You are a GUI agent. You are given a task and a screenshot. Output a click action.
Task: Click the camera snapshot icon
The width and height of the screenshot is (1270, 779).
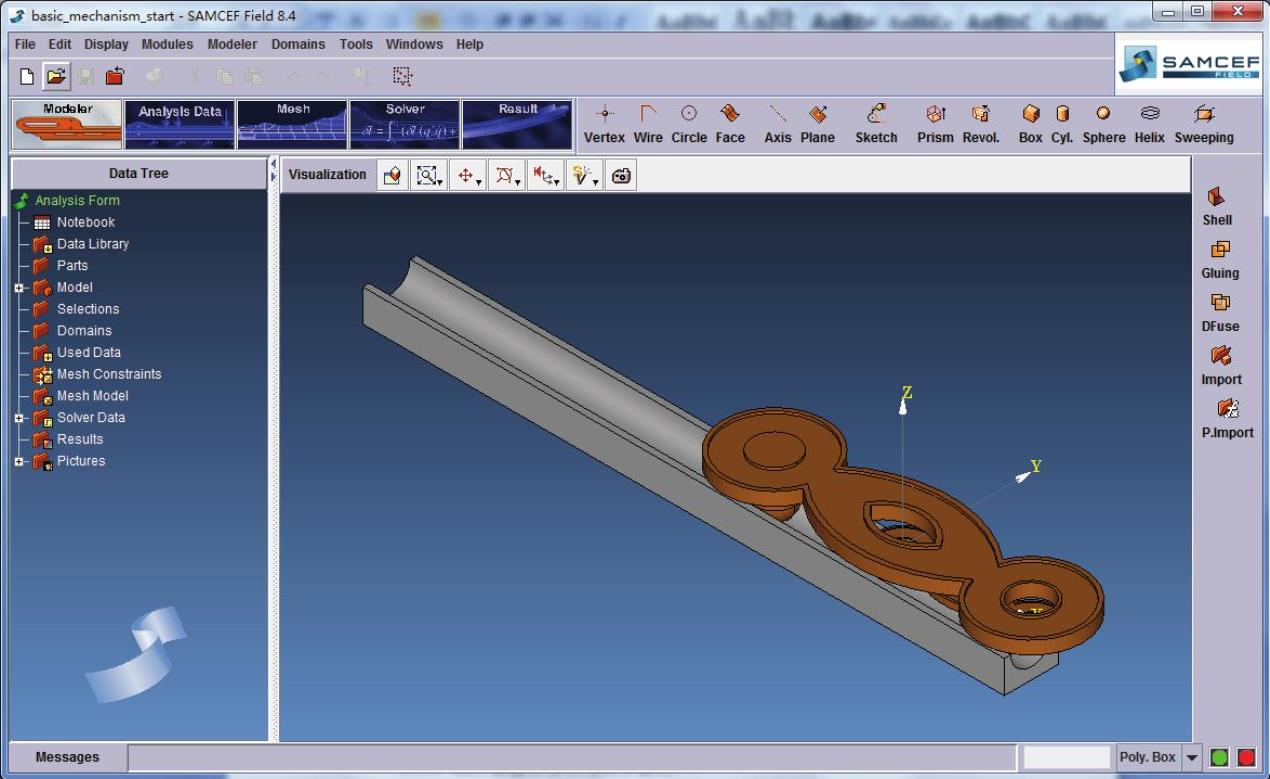pyautogui.click(x=621, y=175)
